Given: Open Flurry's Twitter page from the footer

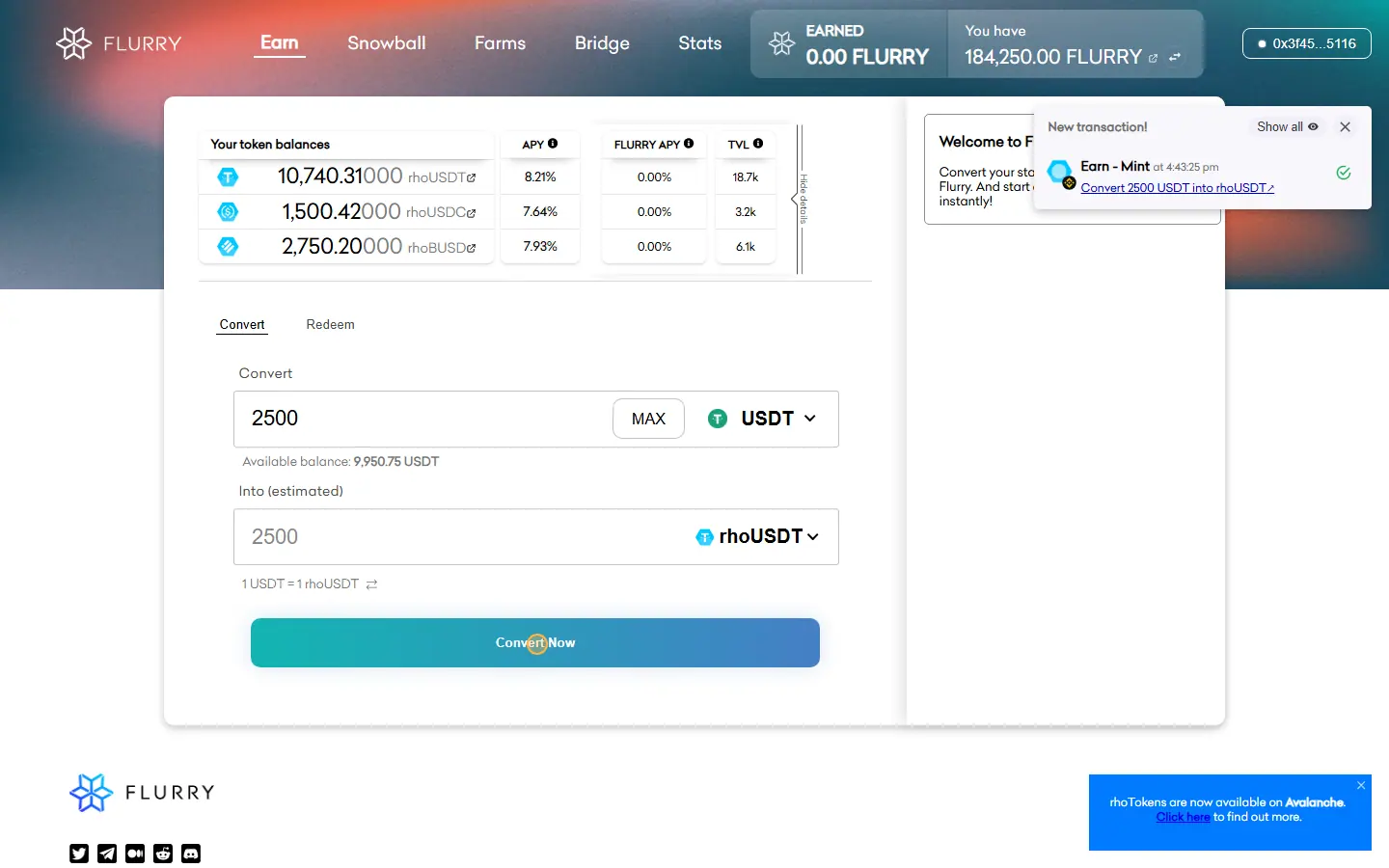Looking at the screenshot, I should pyautogui.click(x=79, y=854).
